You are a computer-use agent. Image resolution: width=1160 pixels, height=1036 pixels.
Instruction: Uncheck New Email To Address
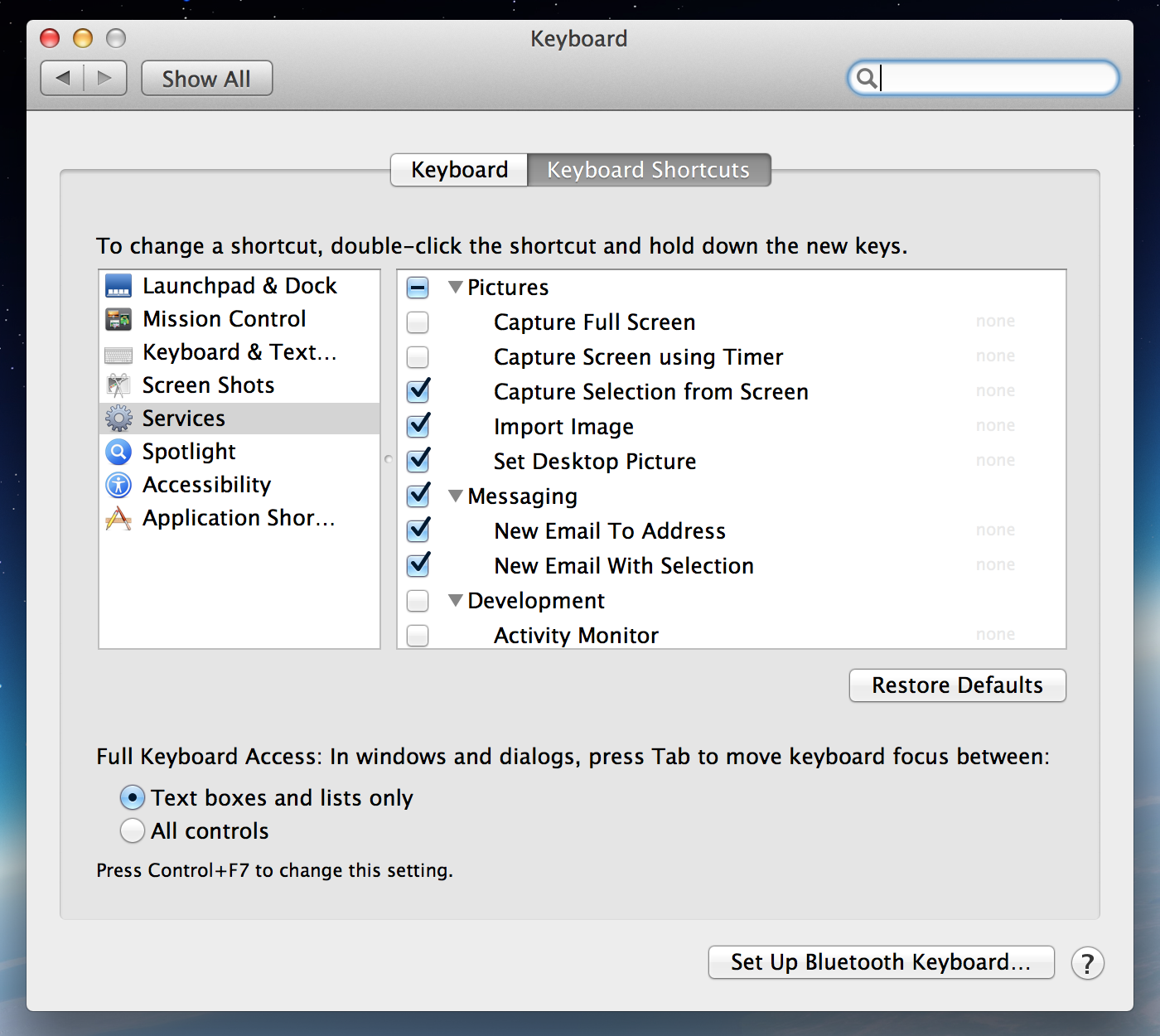pyautogui.click(x=418, y=530)
